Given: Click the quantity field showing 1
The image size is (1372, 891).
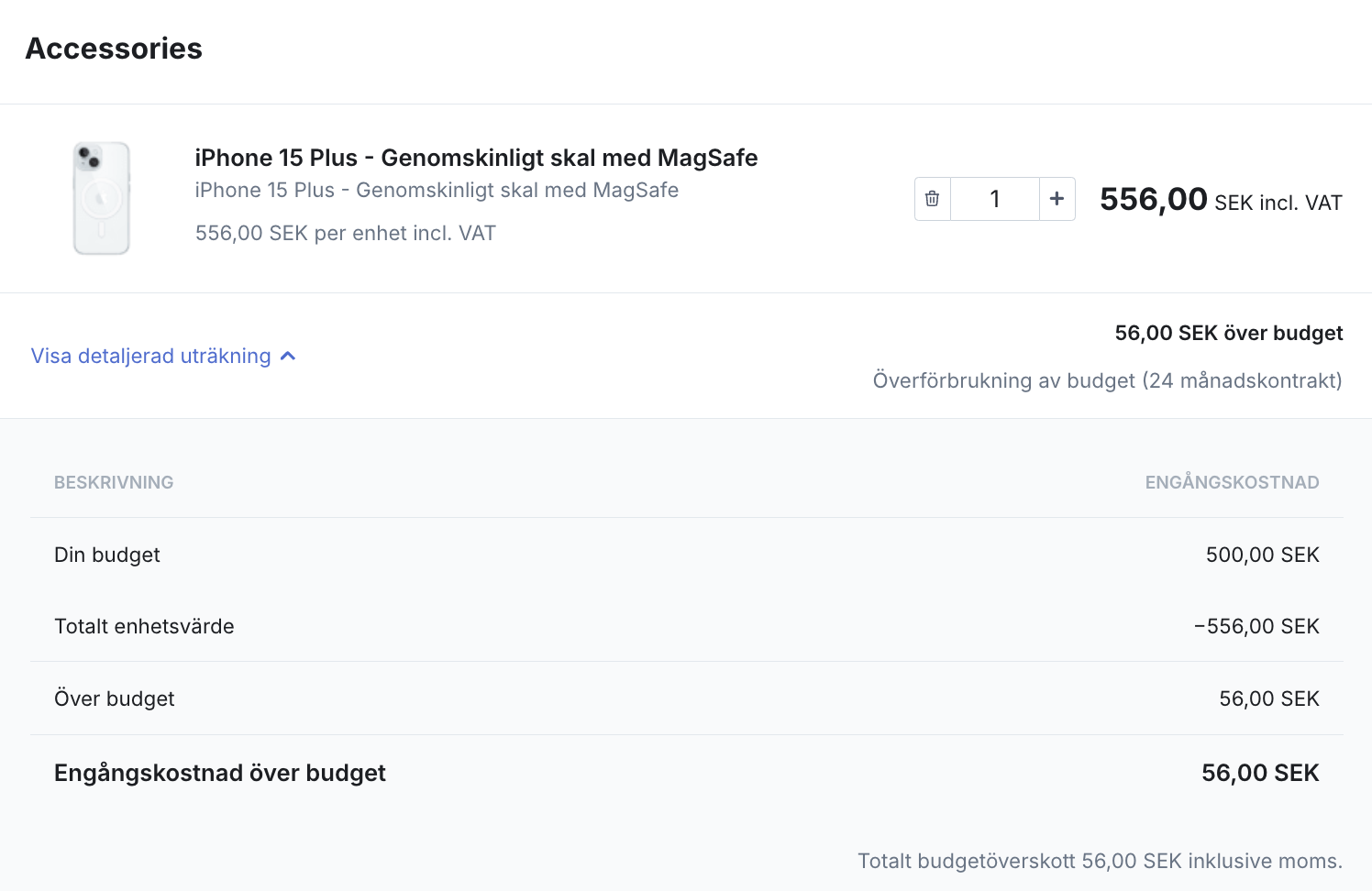Looking at the screenshot, I should 995,199.
